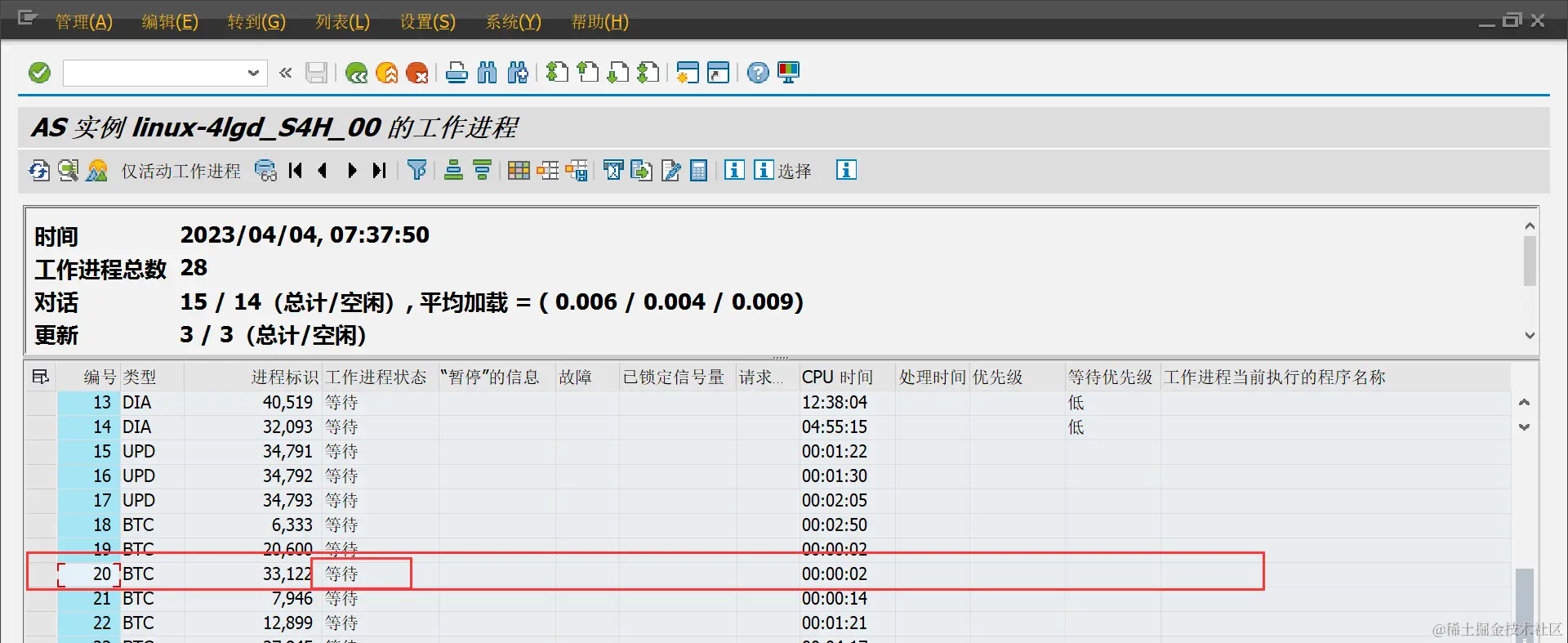Open the 设置(S) menu
This screenshot has width=1568, height=643.
coord(428,22)
